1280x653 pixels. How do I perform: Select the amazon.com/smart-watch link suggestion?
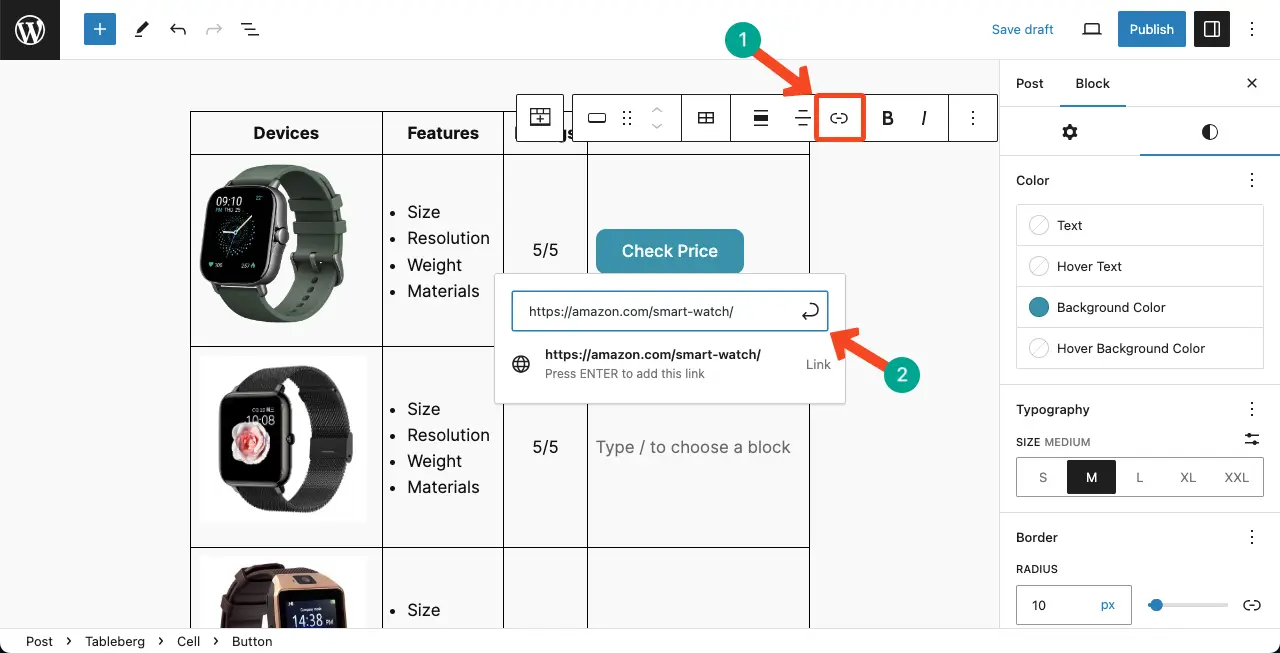coord(670,364)
